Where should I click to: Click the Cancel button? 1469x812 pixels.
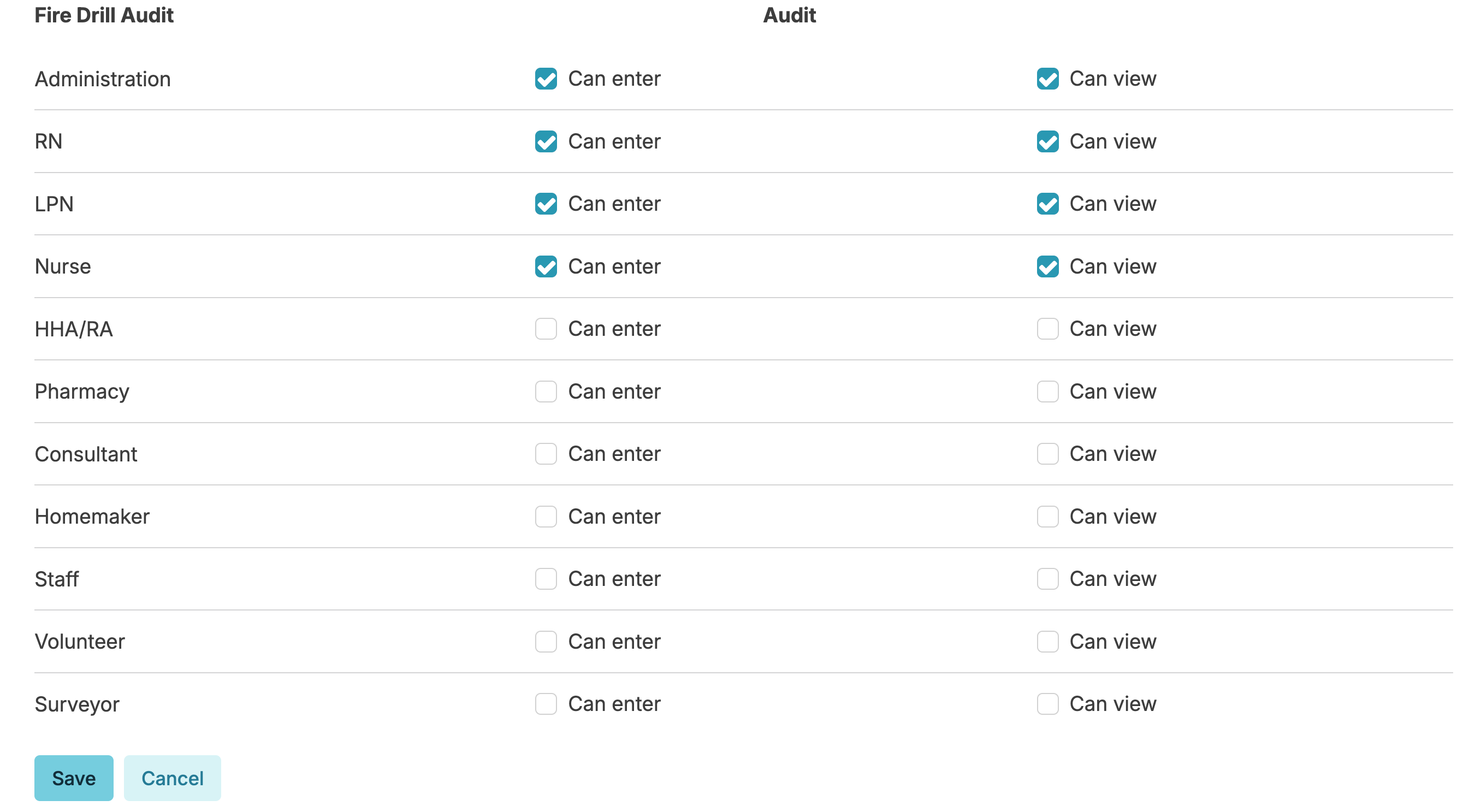pyautogui.click(x=172, y=778)
